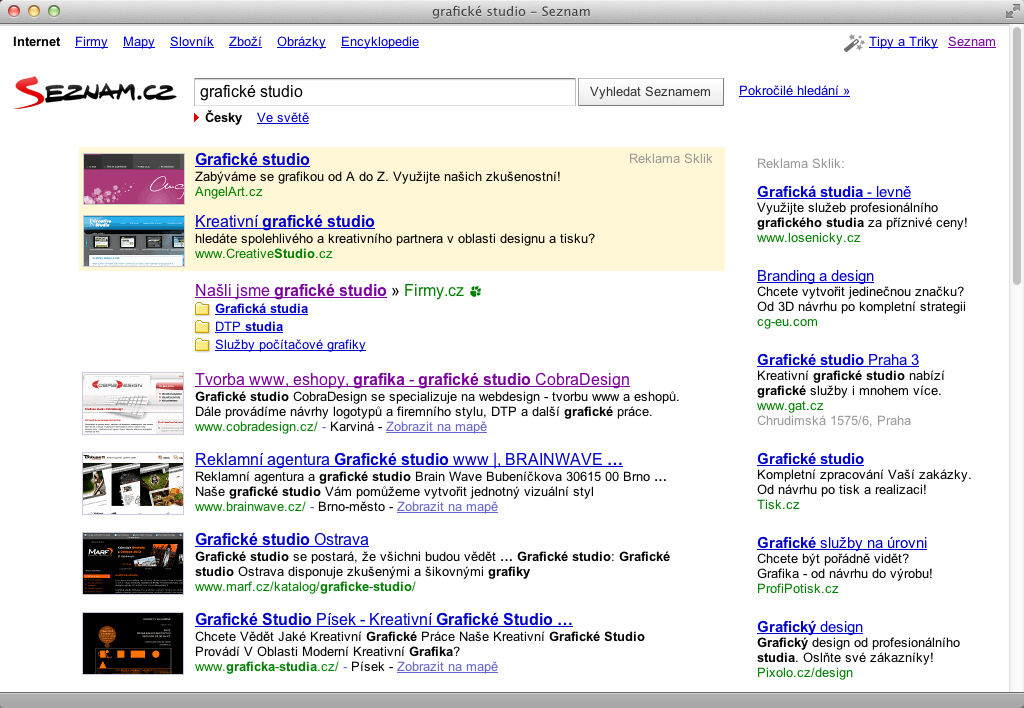
Task: Open Grafický design sidebar ad
Action: click(x=810, y=627)
